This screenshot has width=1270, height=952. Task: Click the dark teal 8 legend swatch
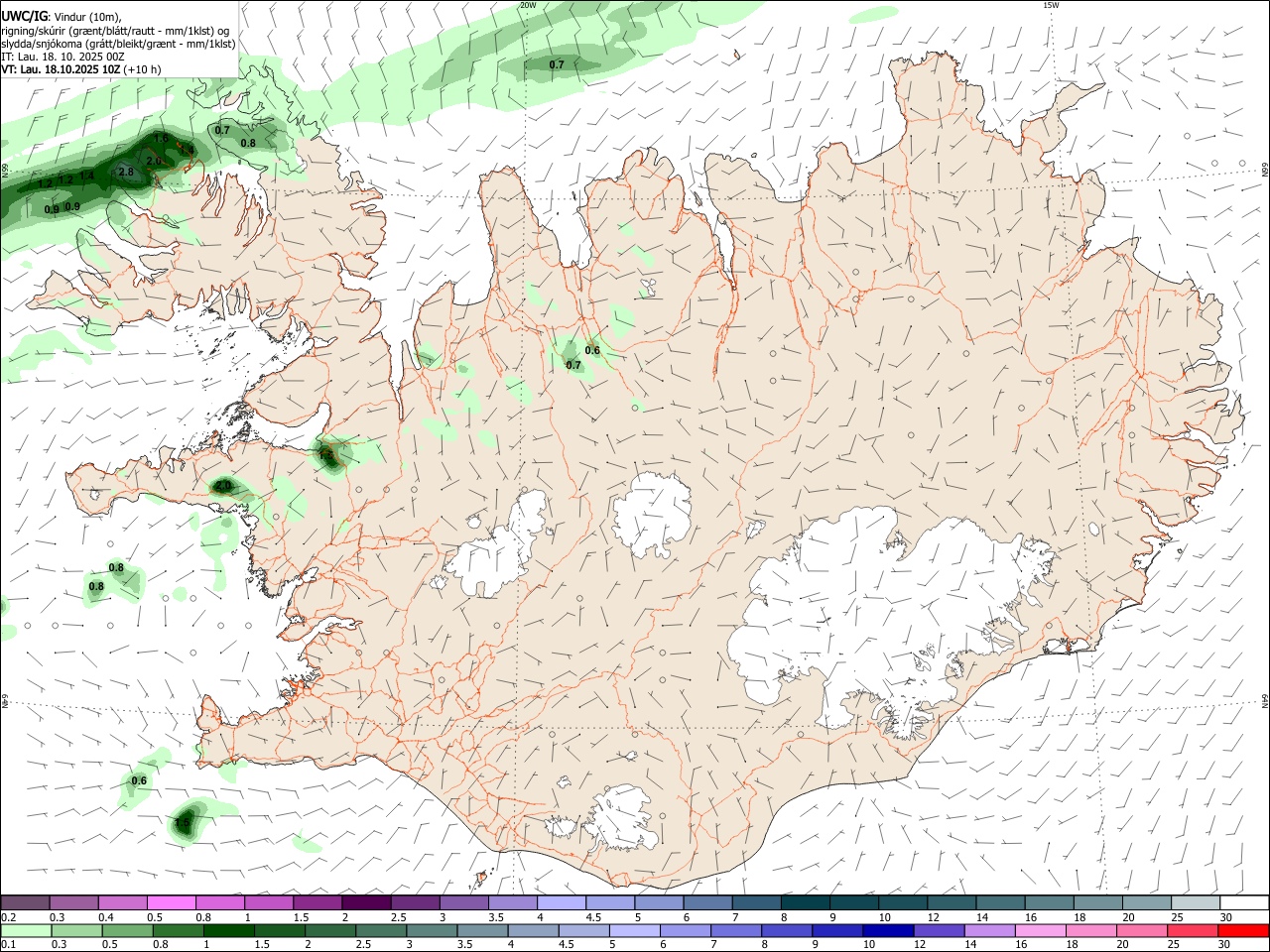[x=806, y=902]
